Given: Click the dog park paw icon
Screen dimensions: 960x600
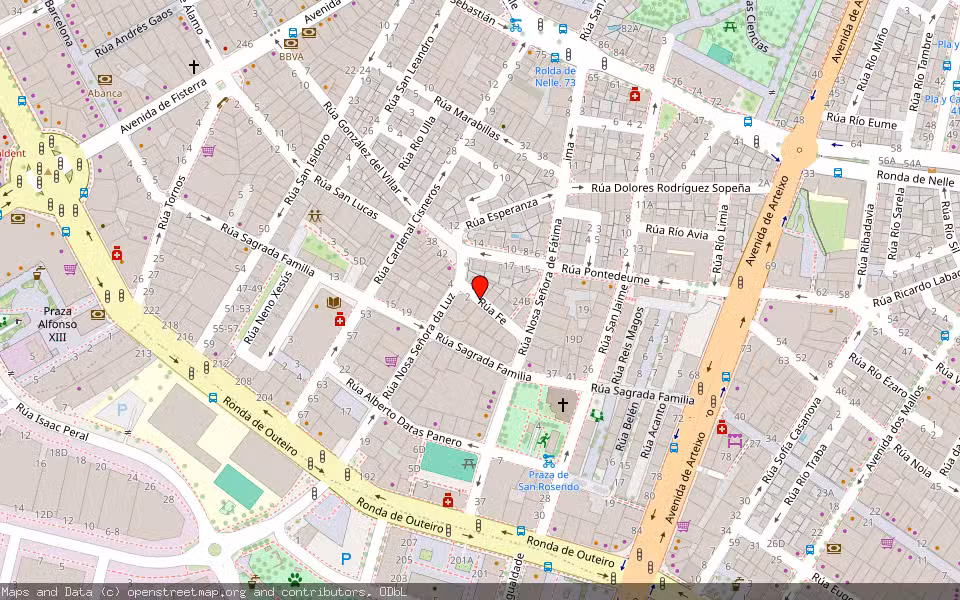Looking at the screenshot, I should (x=295, y=579).
